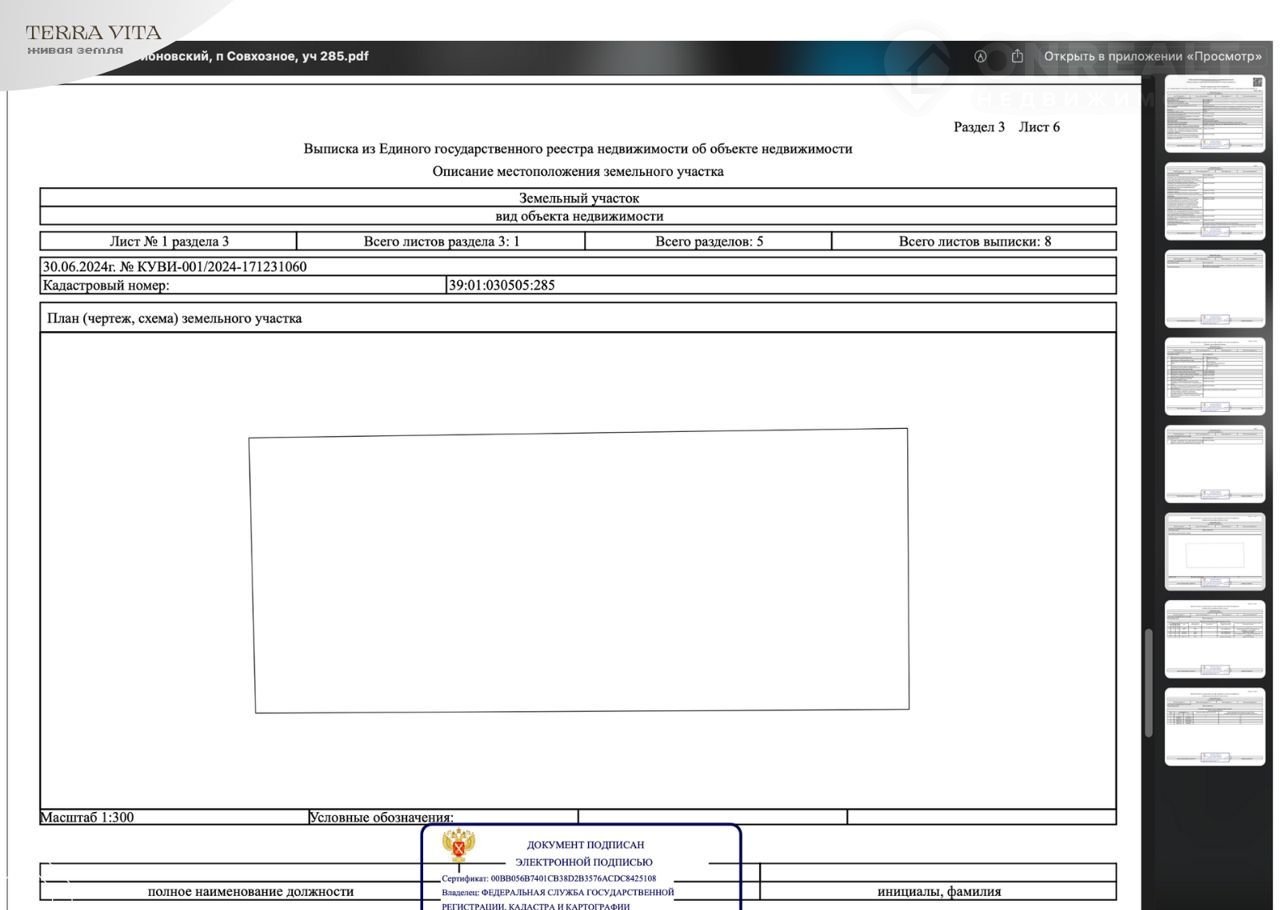Select the fifth page thumbnail
Image resolution: width=1280 pixels, height=910 pixels.
tap(1214, 464)
